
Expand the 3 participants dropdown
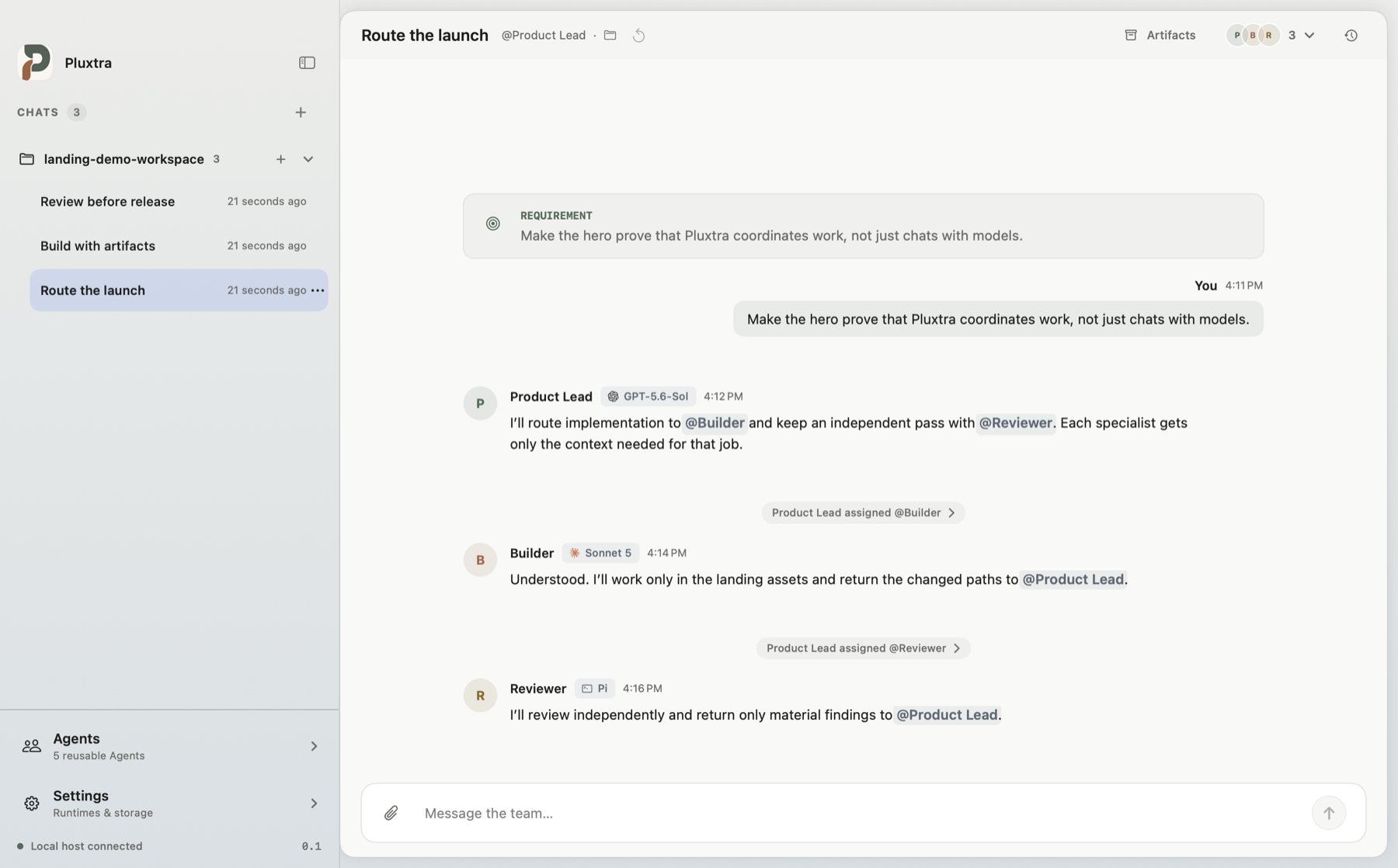coord(1302,35)
